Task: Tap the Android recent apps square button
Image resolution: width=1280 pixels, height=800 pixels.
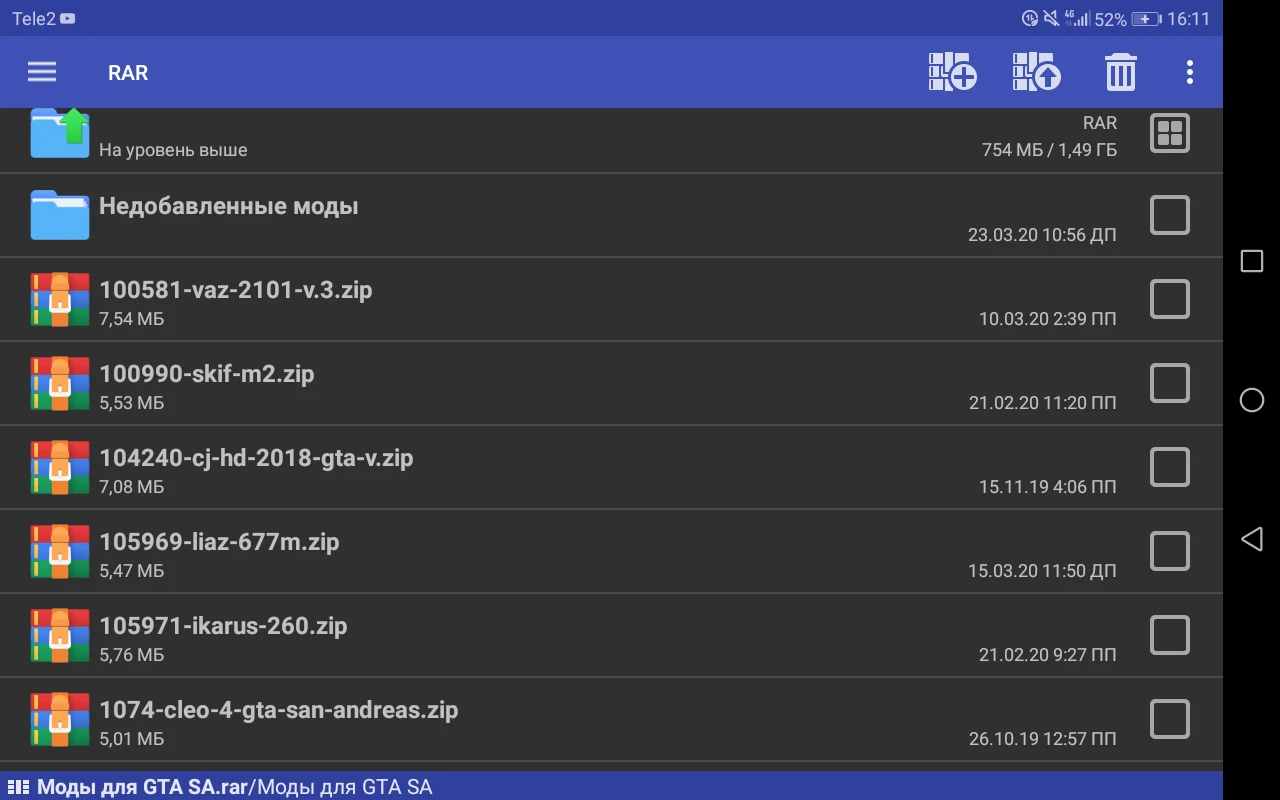Action: tap(1252, 261)
